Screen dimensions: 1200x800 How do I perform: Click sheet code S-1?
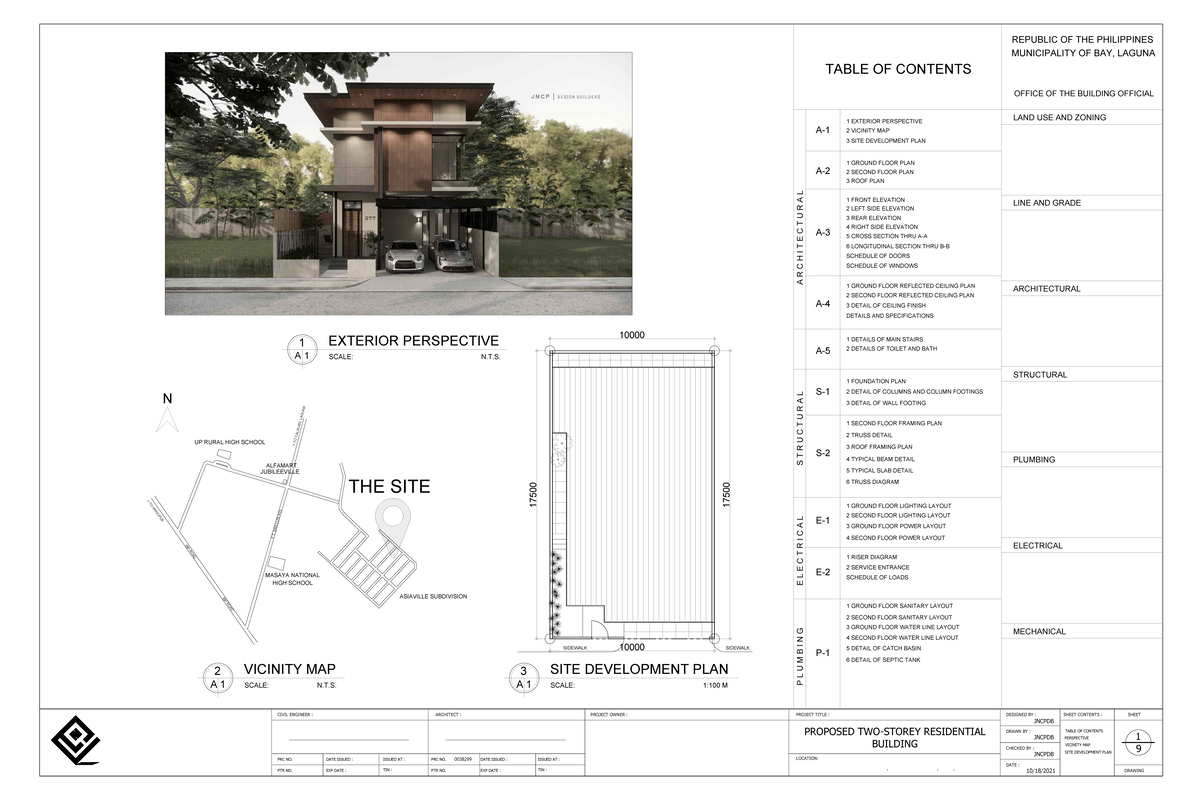point(822,391)
